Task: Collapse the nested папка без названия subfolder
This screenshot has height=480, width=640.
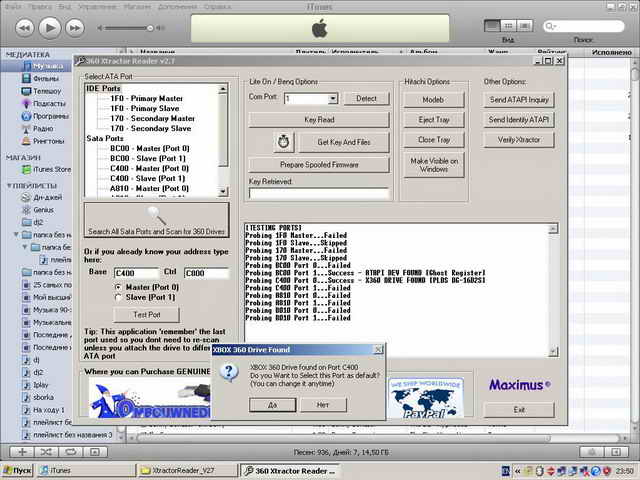Action: click(x=25, y=247)
